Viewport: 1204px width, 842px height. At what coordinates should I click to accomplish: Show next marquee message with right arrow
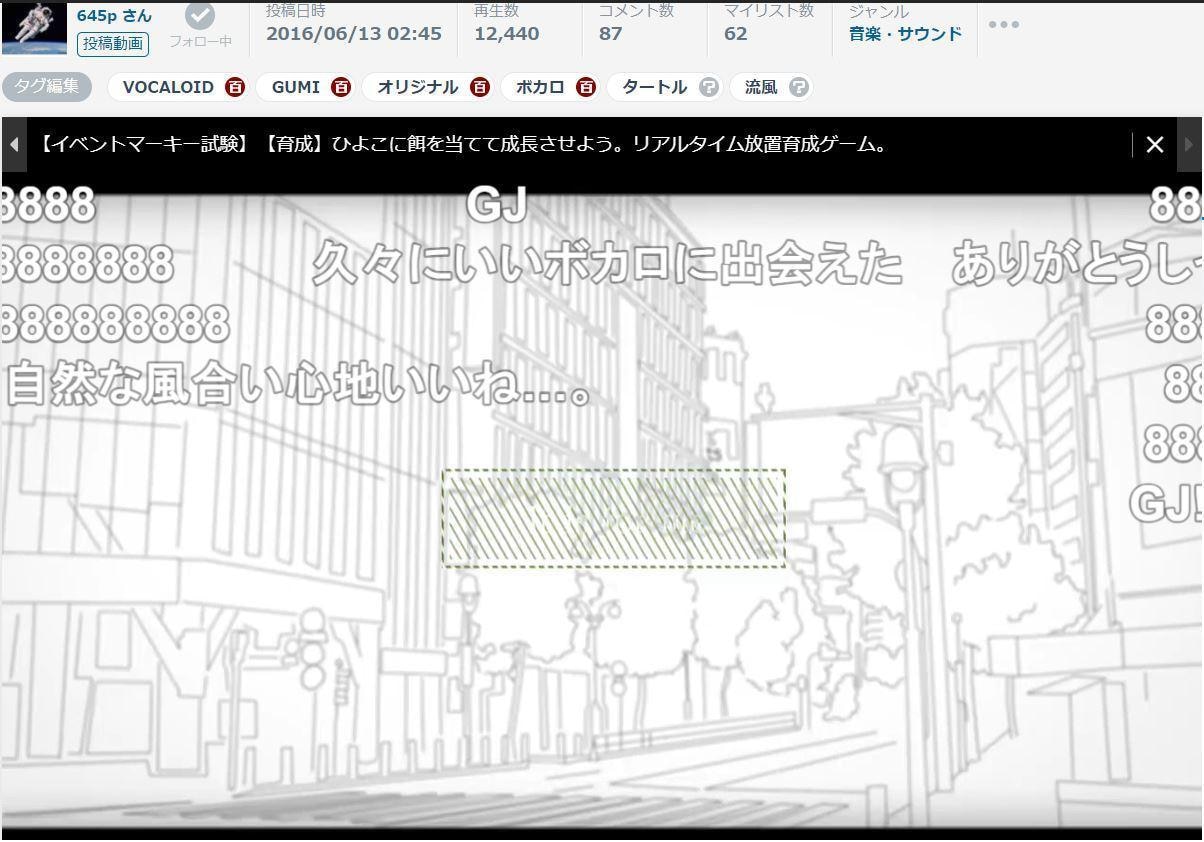point(1189,144)
